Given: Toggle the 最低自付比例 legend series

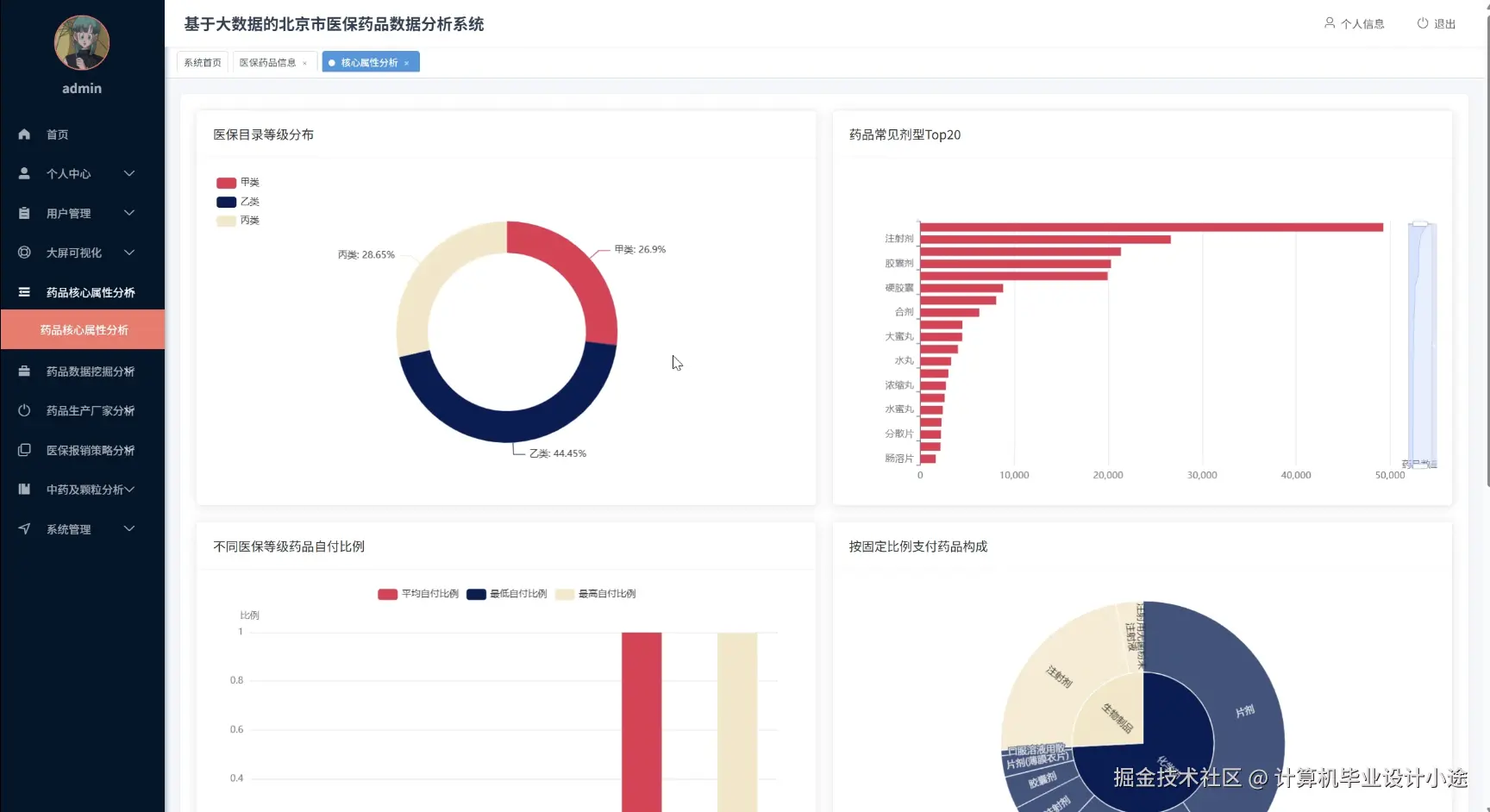Looking at the screenshot, I should coord(507,594).
